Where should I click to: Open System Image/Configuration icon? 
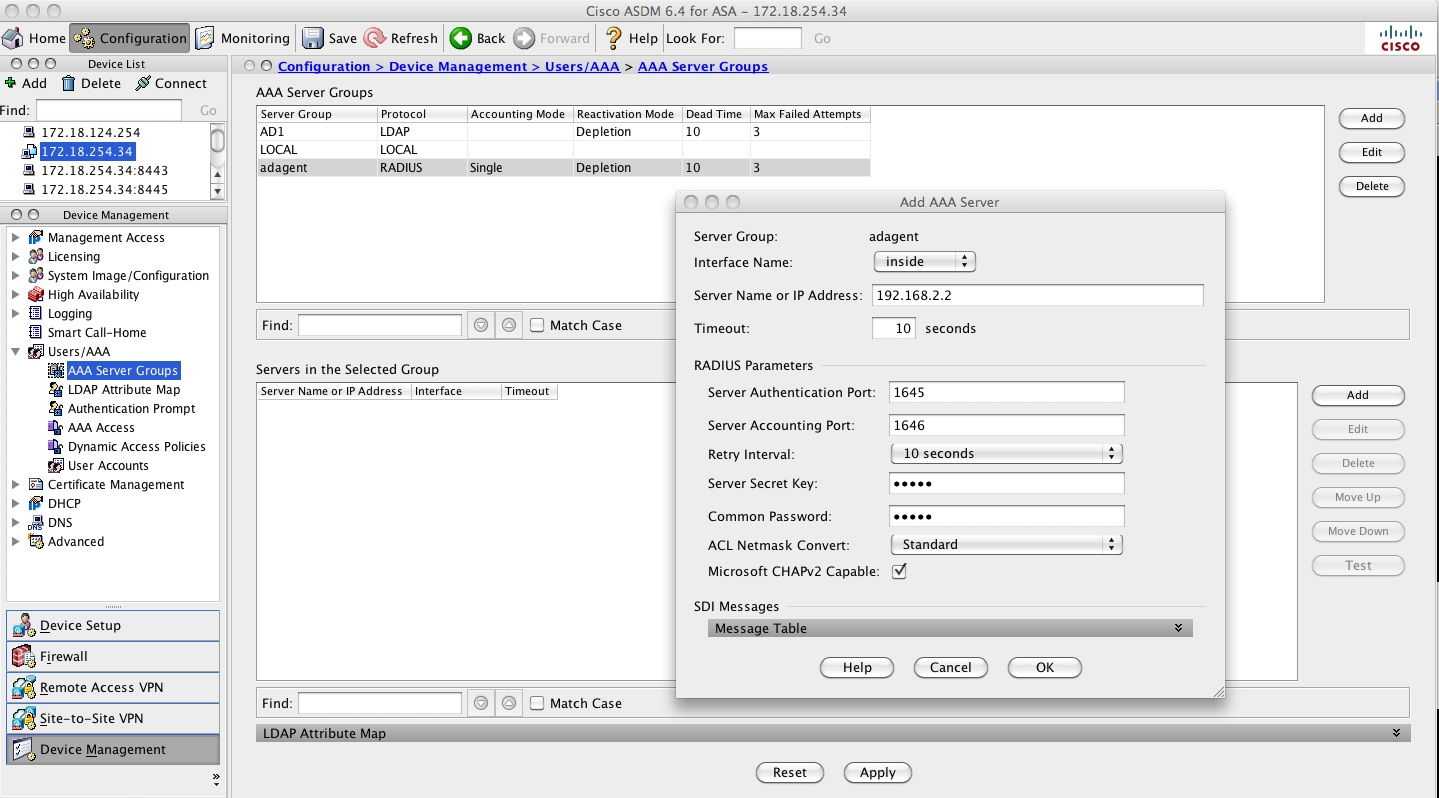(36, 275)
